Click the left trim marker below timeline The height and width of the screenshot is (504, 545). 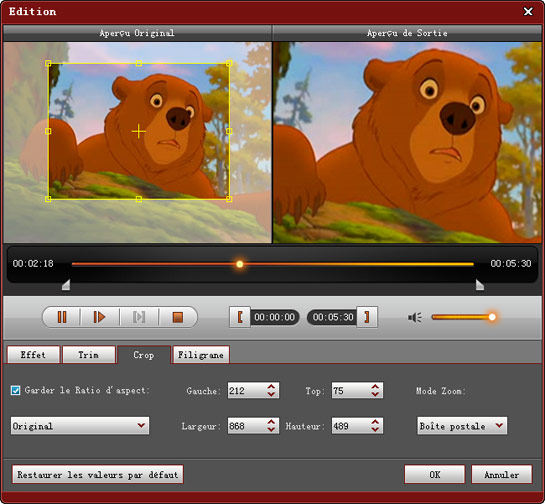pyautogui.click(x=66, y=285)
